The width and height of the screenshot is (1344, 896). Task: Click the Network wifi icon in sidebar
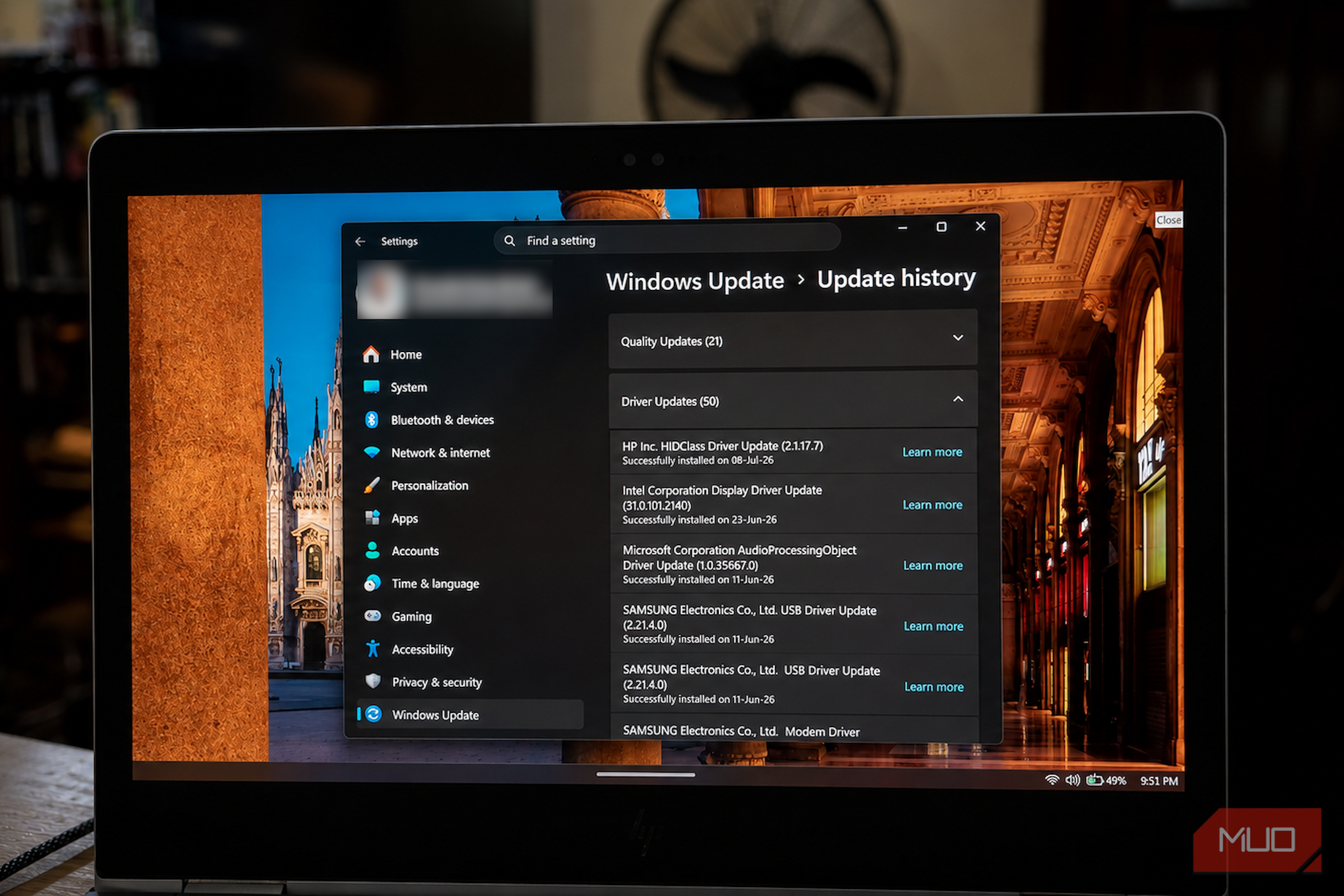click(372, 452)
